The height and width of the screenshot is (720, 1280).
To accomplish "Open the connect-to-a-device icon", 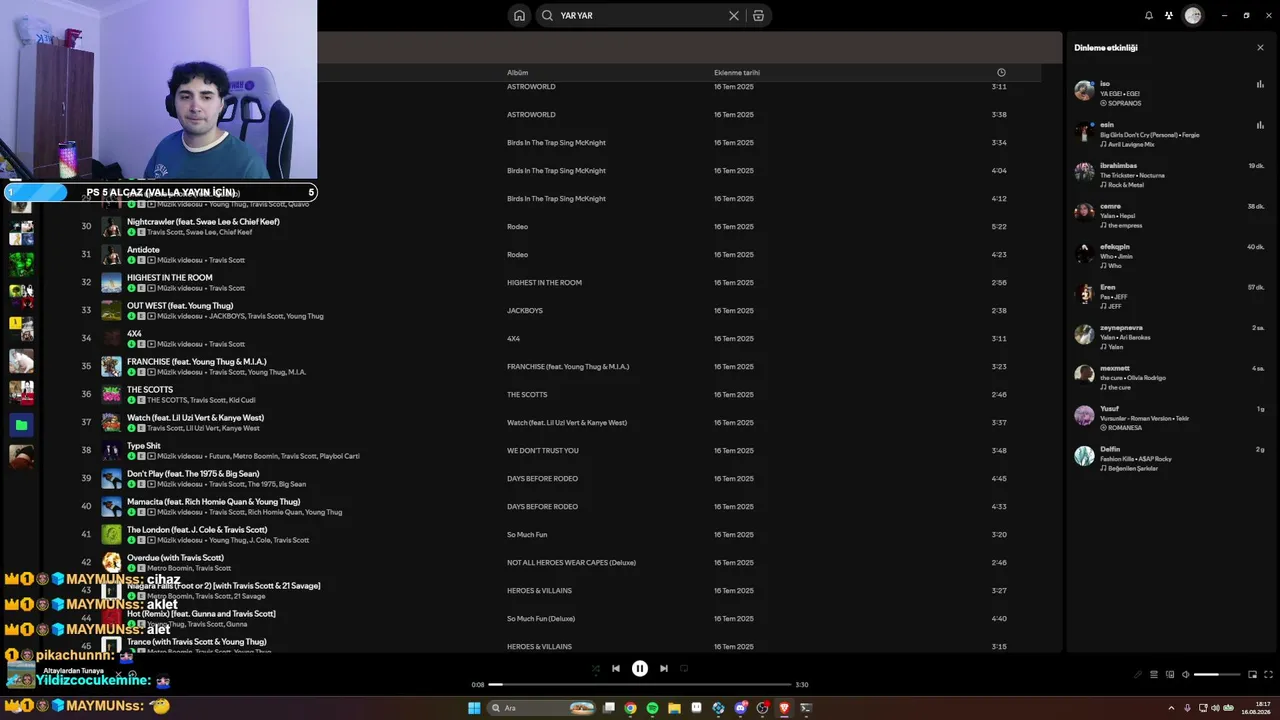I will click(x=1170, y=675).
